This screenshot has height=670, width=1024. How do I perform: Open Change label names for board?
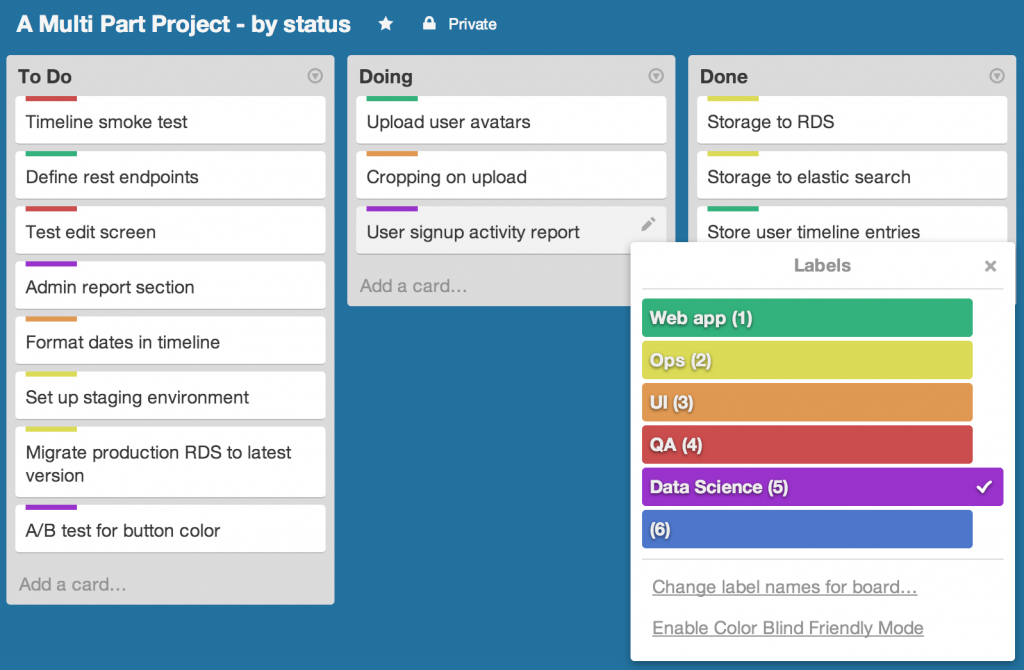pos(784,587)
